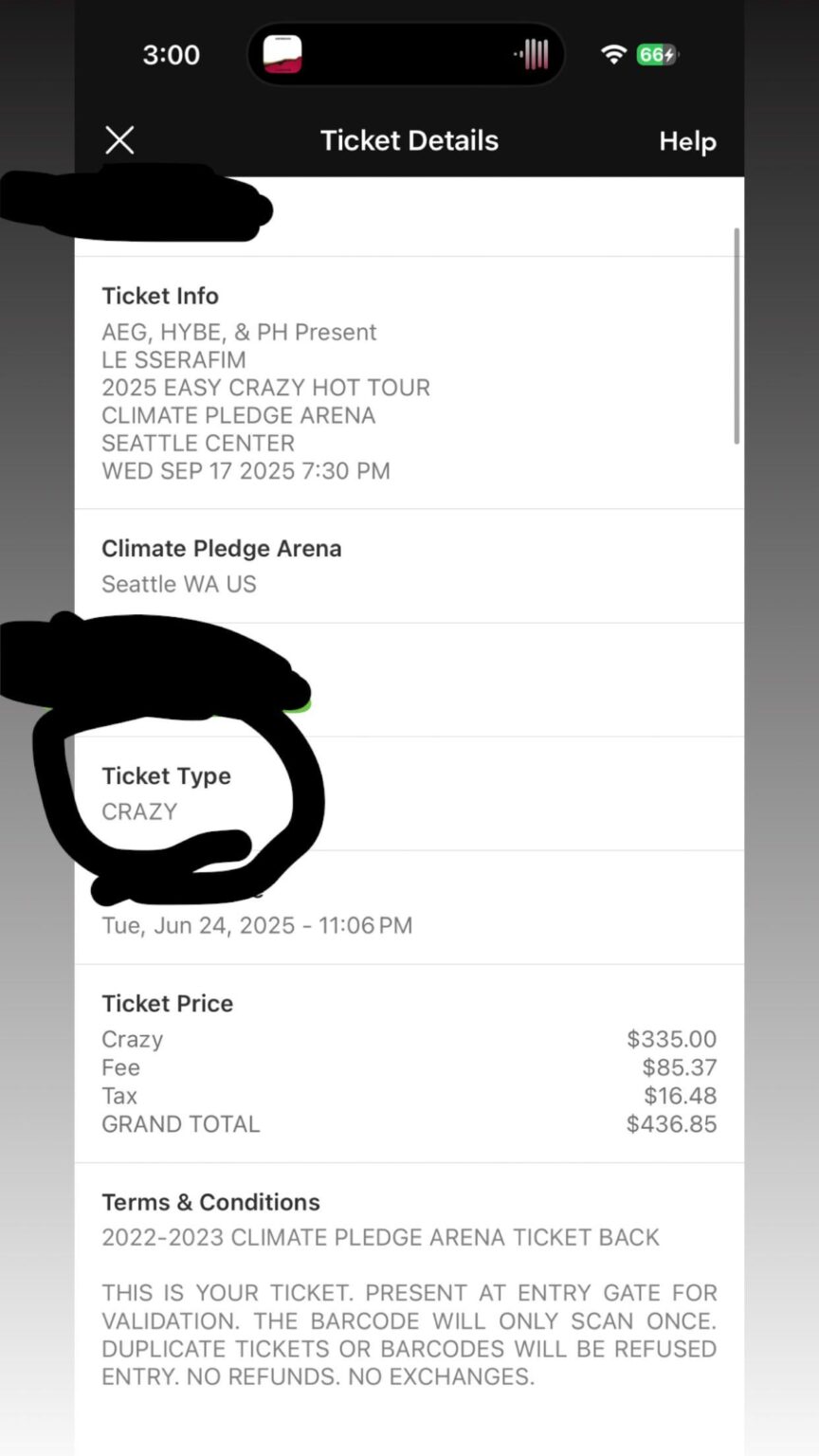Image resolution: width=819 pixels, height=1456 pixels.
Task: Tap the $85.37 fee amount
Action: click(x=679, y=1068)
